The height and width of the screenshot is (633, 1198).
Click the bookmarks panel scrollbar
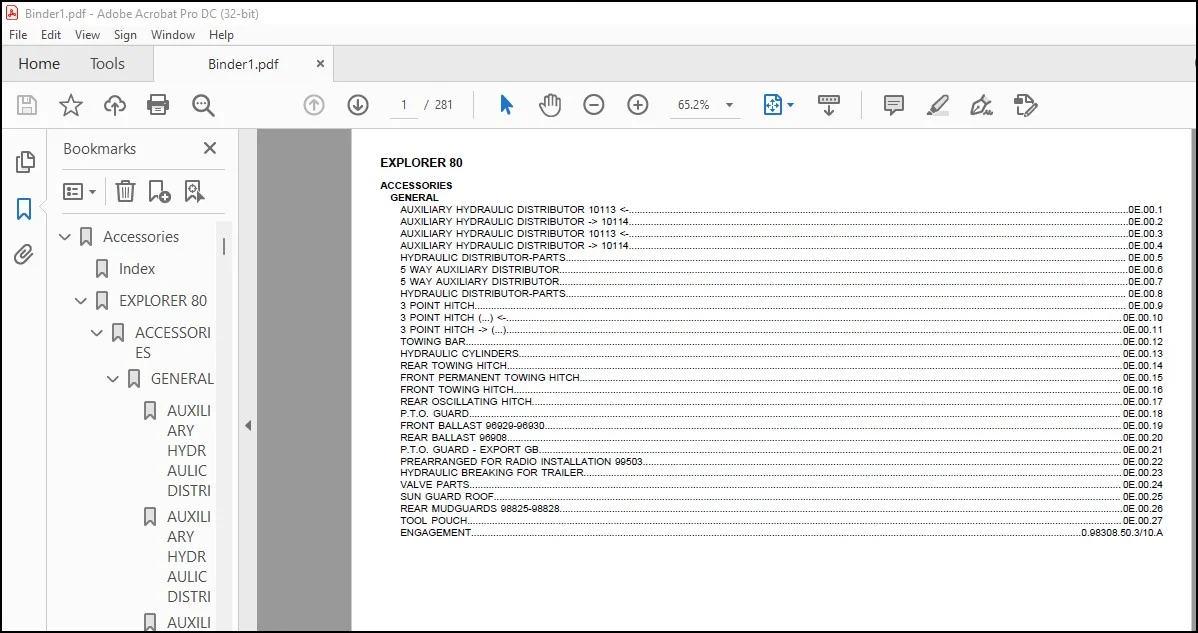pyautogui.click(x=224, y=247)
